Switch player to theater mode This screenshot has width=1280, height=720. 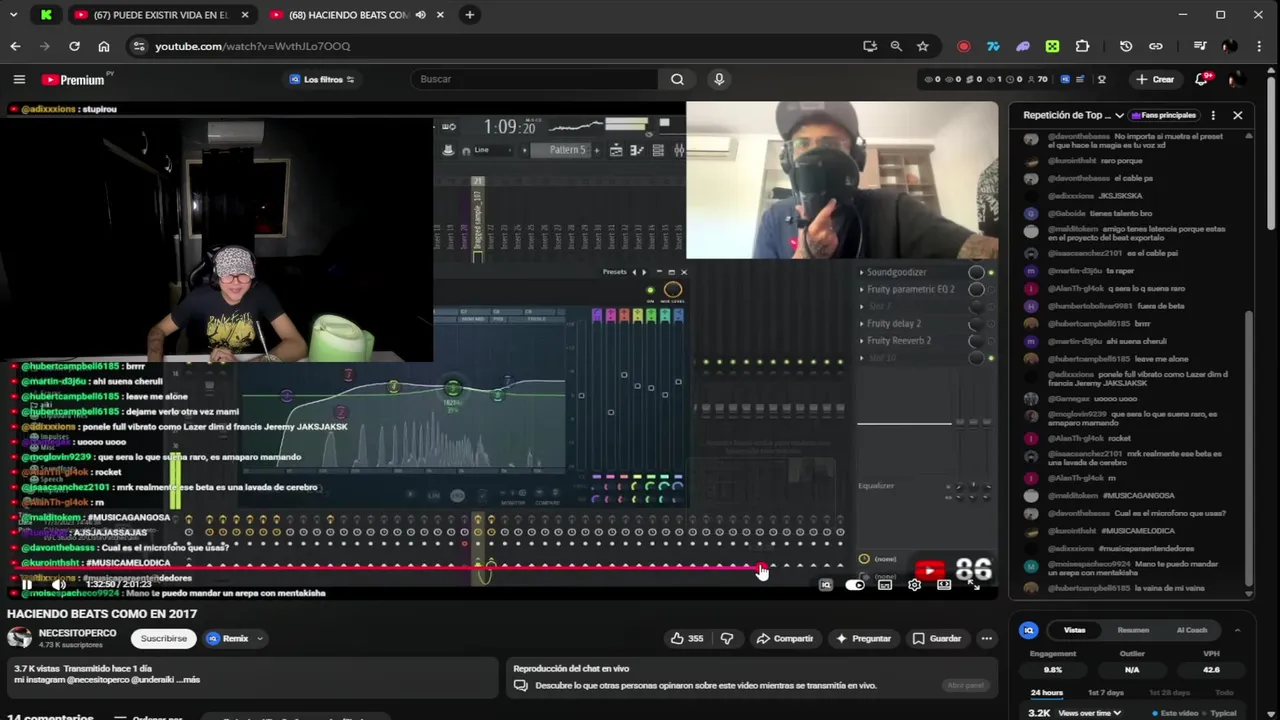944,585
